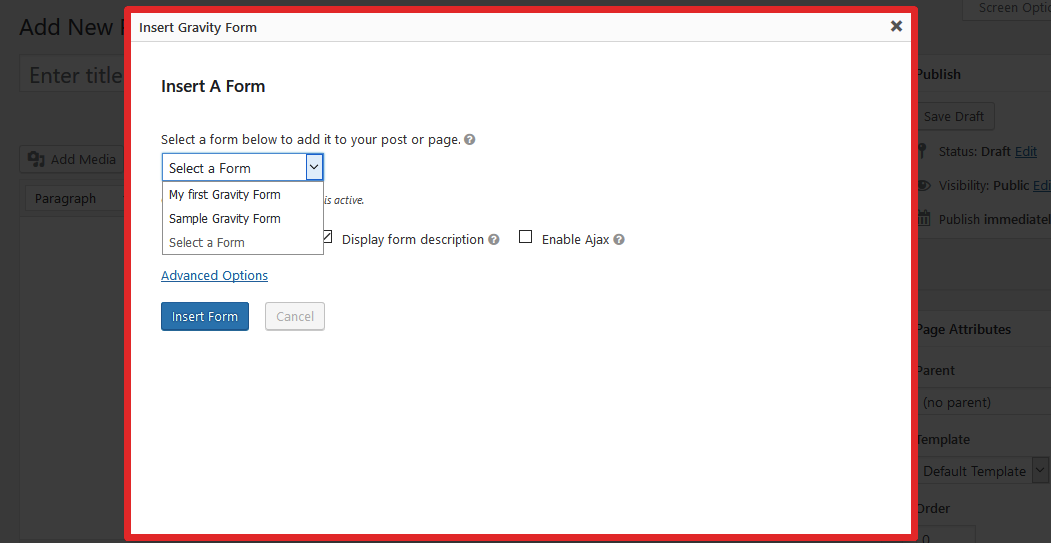Close the Insert Gravity Form dialog
This screenshot has width=1051, height=543.
coord(896,26)
